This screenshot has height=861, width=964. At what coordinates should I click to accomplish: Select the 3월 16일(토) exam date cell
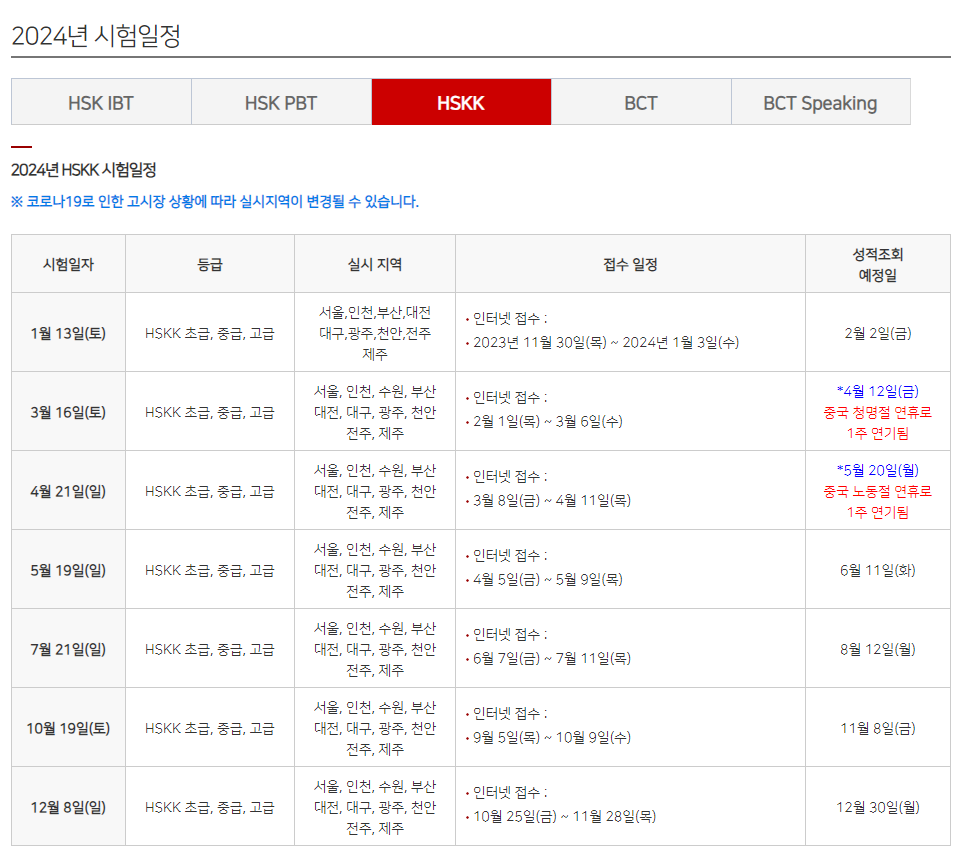(68, 412)
